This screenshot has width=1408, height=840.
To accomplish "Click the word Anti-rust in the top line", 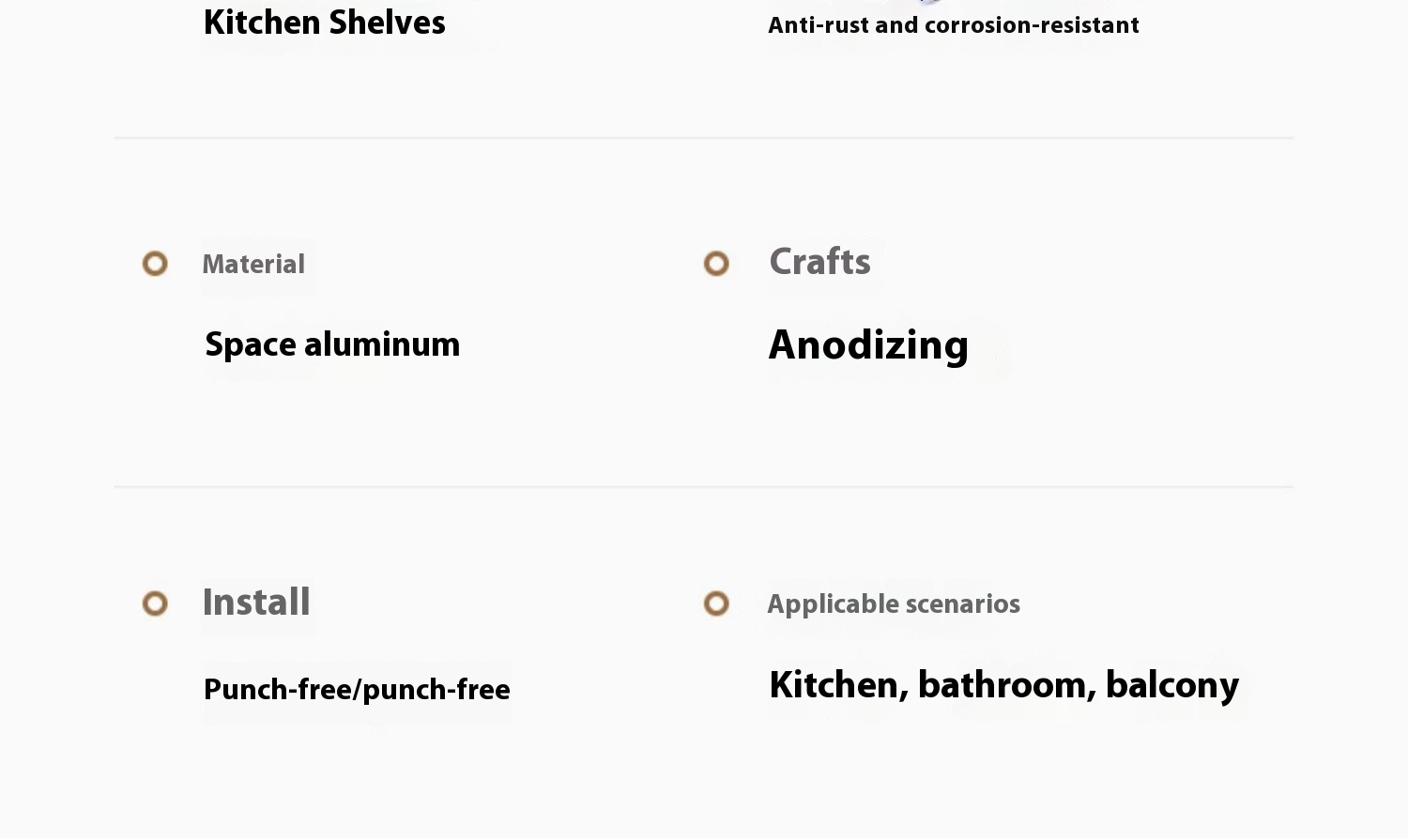I will (x=818, y=25).
